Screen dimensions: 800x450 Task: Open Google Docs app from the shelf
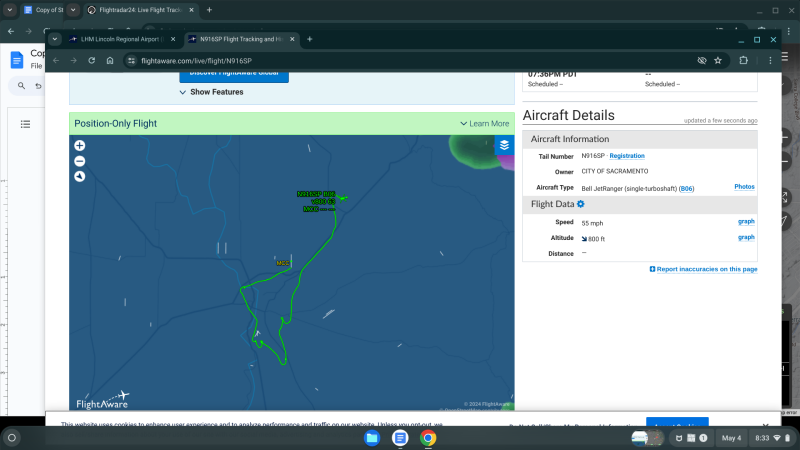coord(400,438)
